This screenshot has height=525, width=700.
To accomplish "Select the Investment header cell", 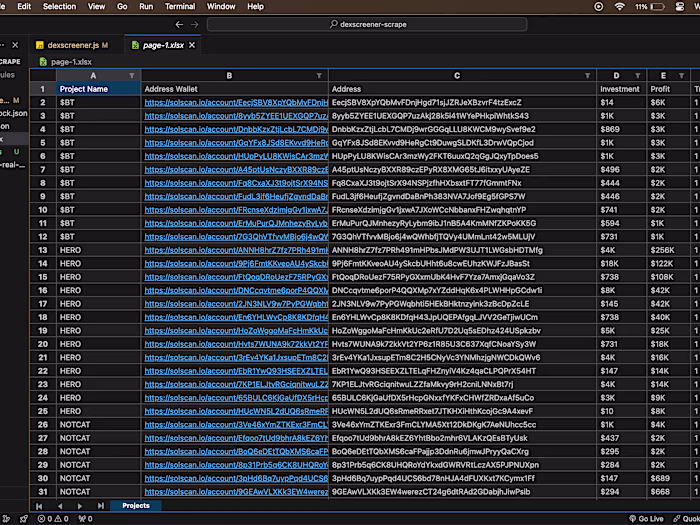I will (x=621, y=89).
